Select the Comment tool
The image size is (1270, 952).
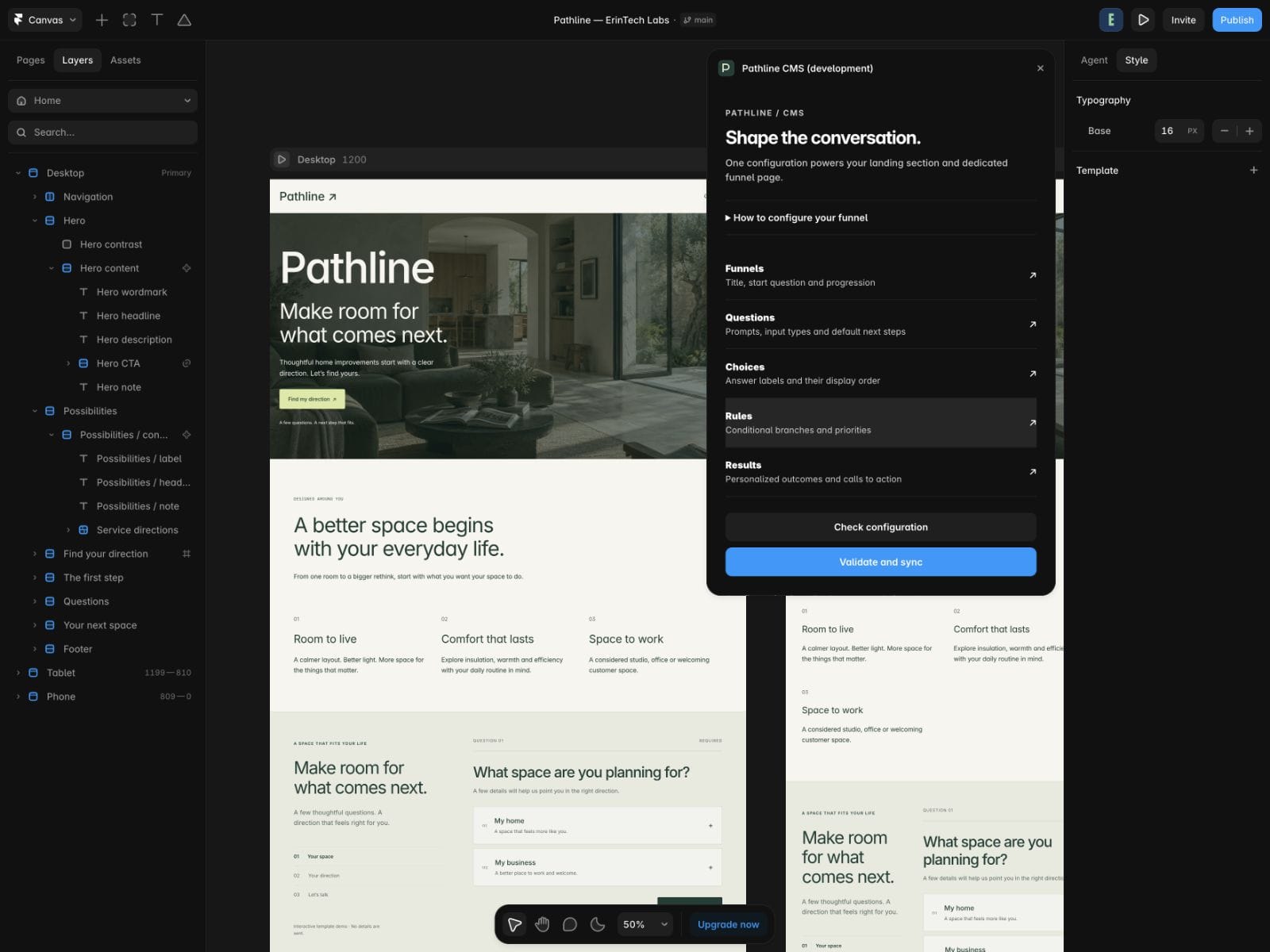point(570,924)
